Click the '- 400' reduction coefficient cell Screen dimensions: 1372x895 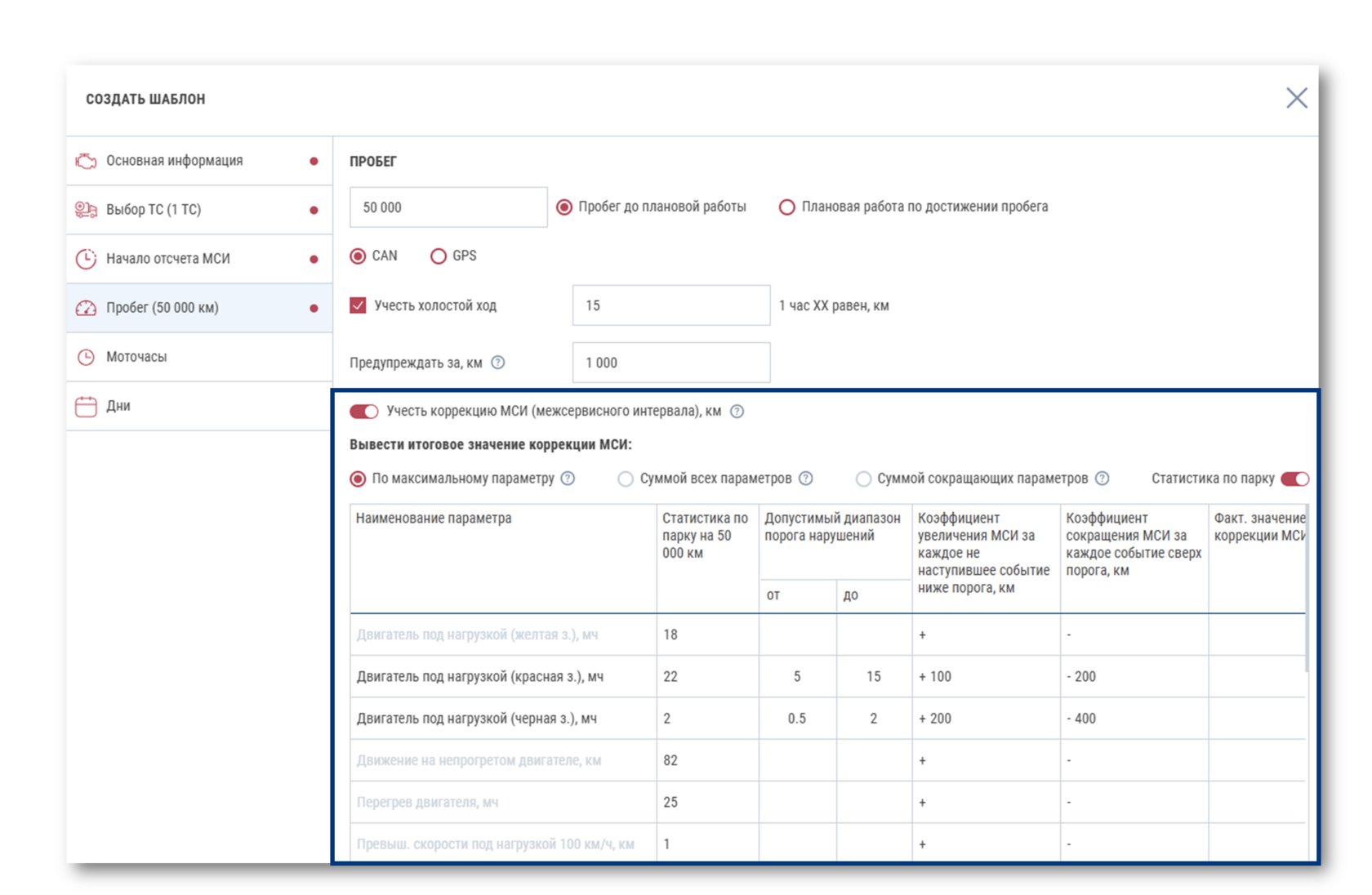pyautogui.click(x=1134, y=719)
